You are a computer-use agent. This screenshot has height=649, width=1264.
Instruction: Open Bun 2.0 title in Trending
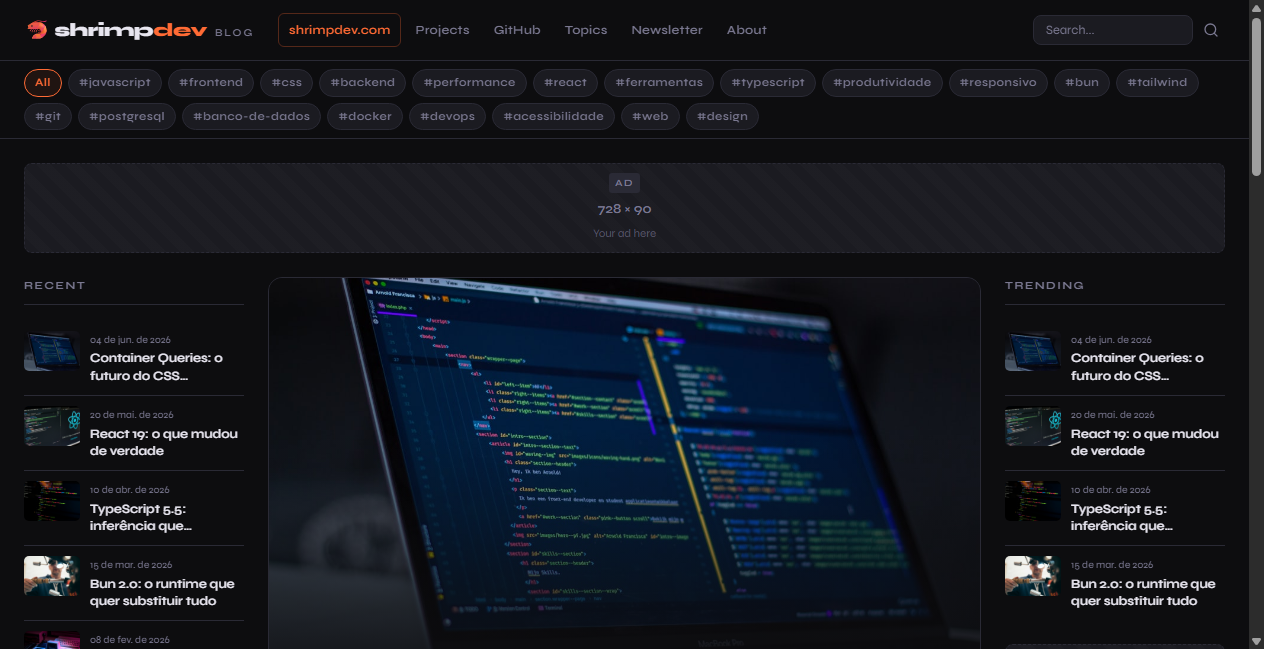click(1143, 592)
